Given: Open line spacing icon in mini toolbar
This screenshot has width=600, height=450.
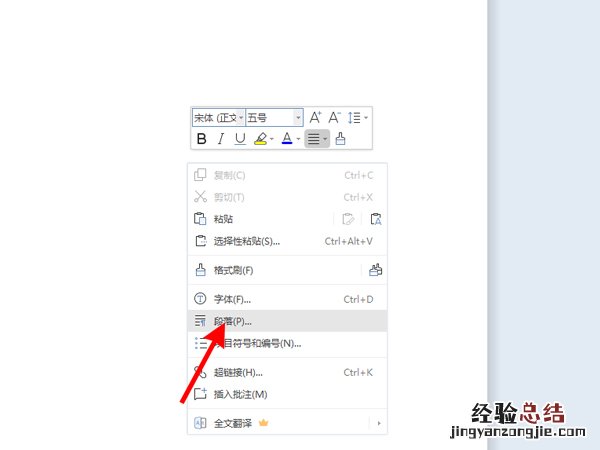Looking at the screenshot, I should pos(354,117).
